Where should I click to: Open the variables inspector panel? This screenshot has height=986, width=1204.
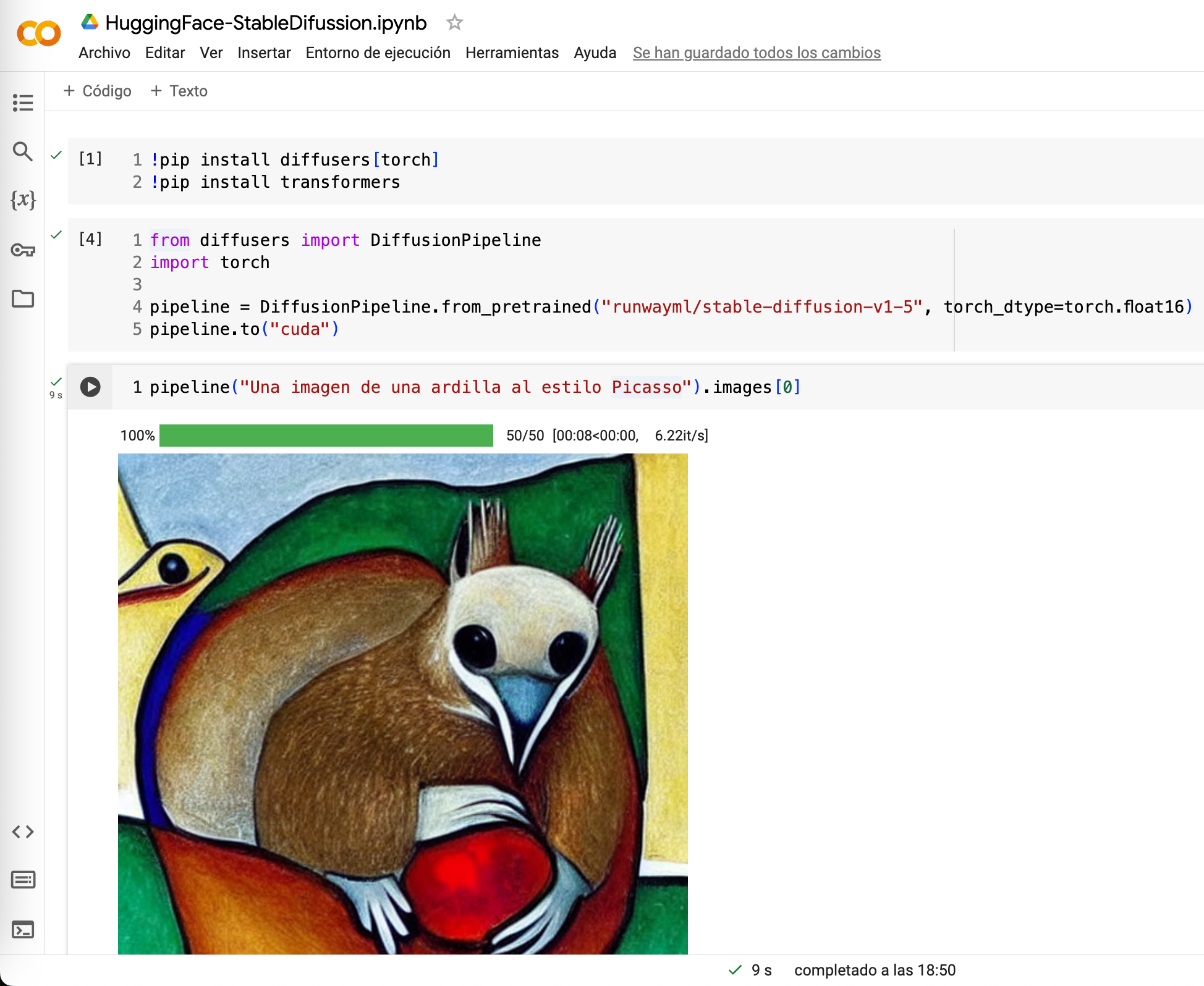23,200
